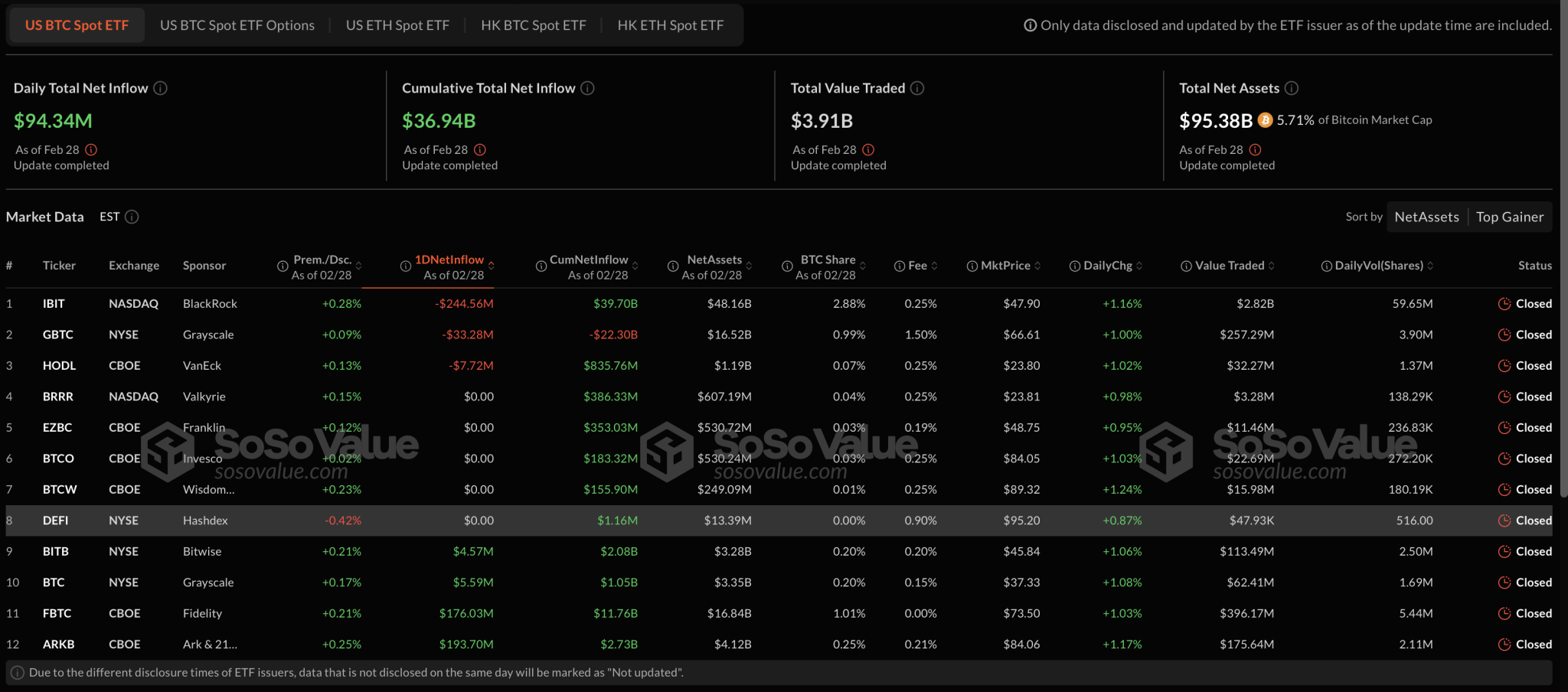The width and height of the screenshot is (1568, 692).
Task: Click the Exchange column header
Action: (x=134, y=266)
